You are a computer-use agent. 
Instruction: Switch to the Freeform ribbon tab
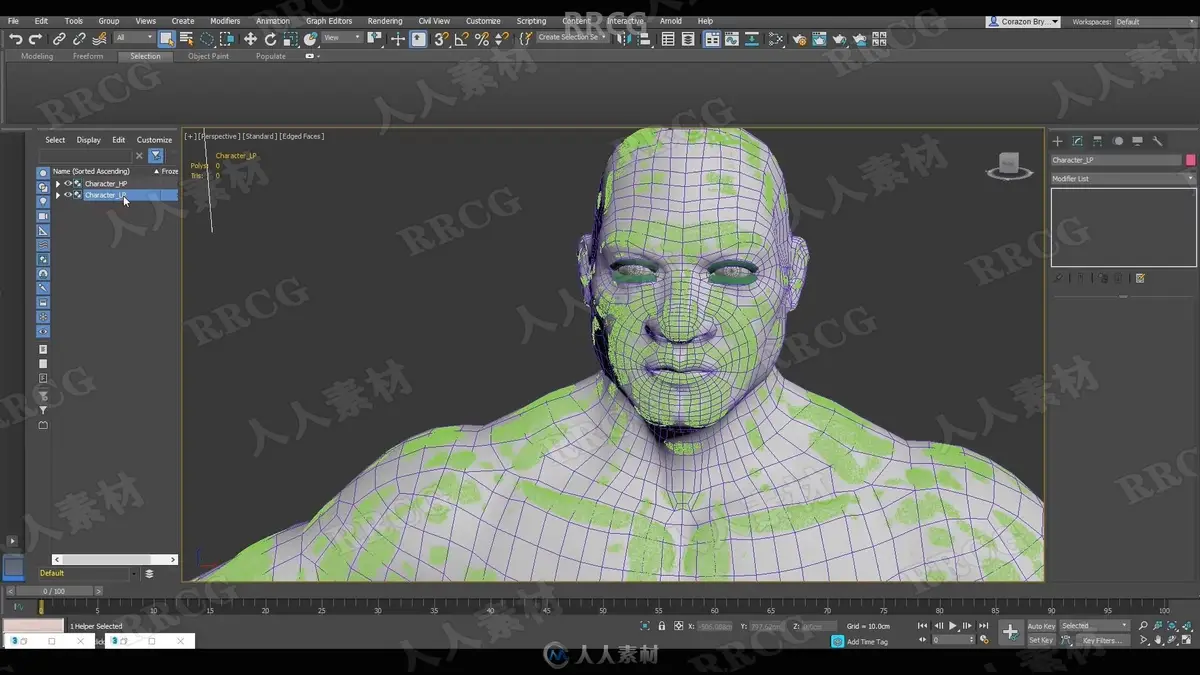pyautogui.click(x=88, y=56)
